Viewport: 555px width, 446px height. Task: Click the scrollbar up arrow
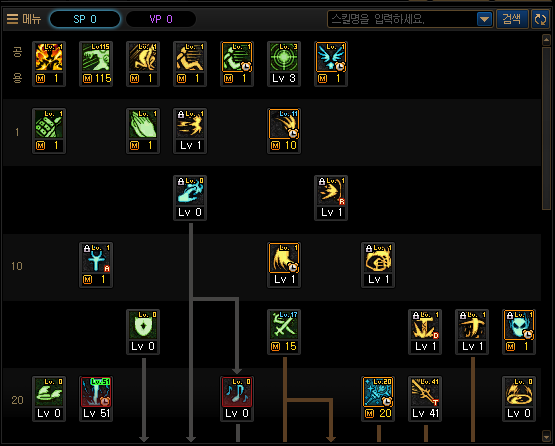click(546, 40)
